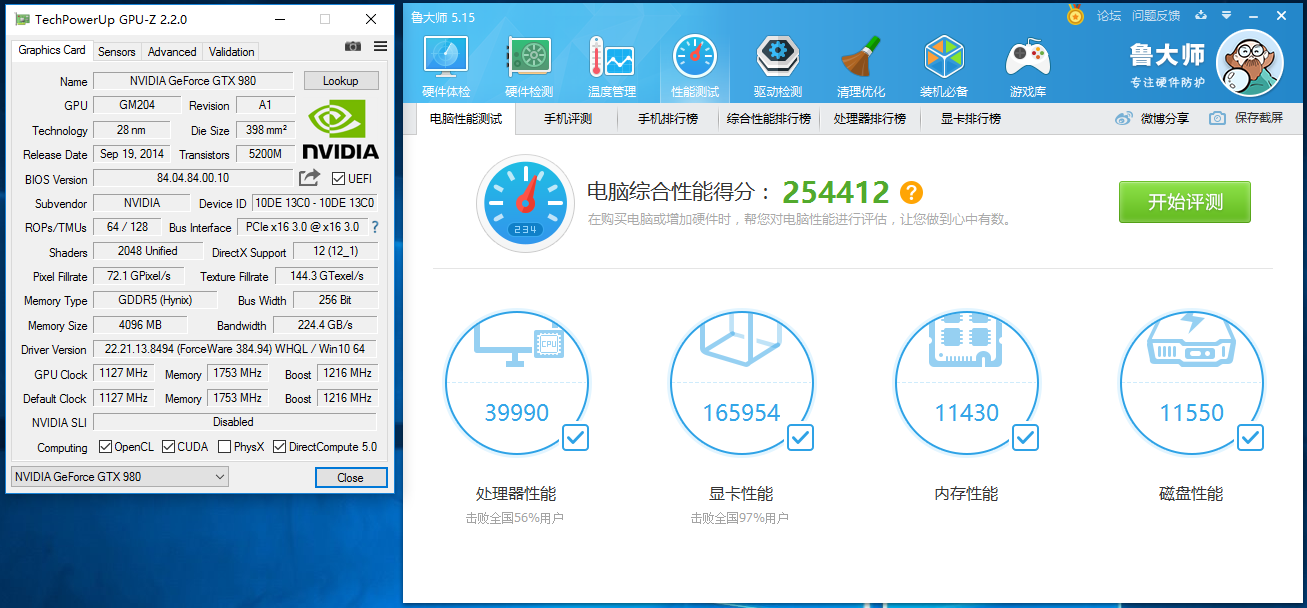Select the 电脑性能测试 tab
This screenshot has height=608, width=1307.
(x=466, y=119)
